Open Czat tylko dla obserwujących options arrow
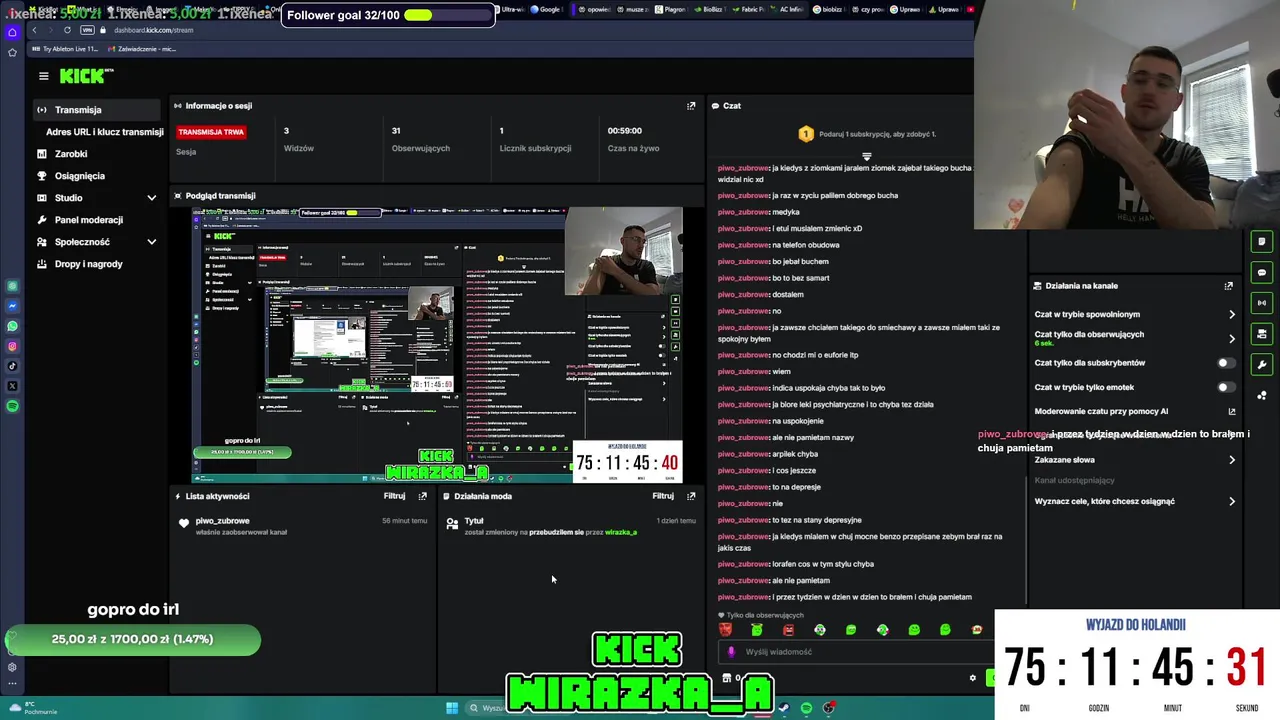 pos(1232,338)
